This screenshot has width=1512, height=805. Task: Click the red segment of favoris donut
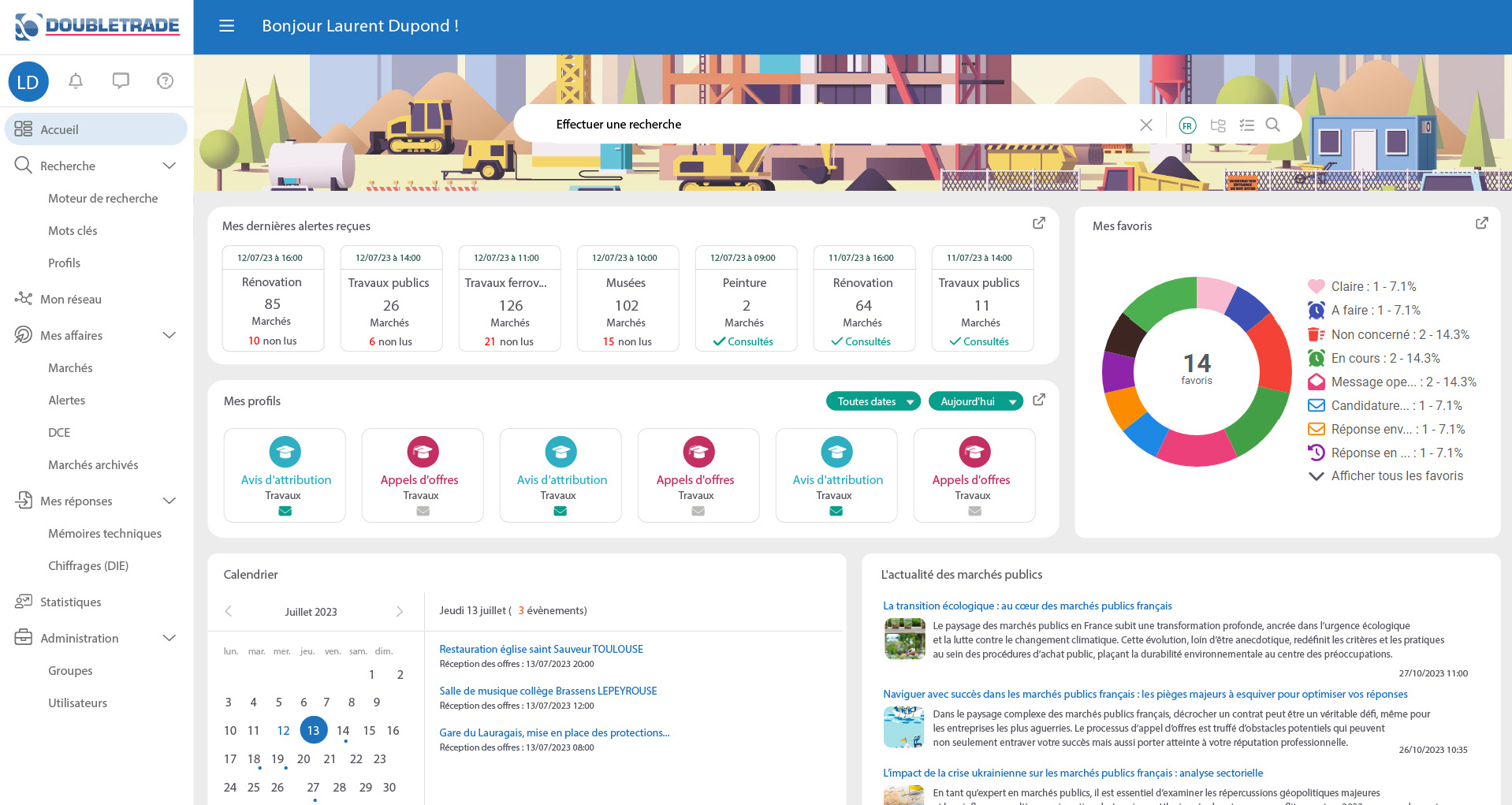pos(1270,352)
